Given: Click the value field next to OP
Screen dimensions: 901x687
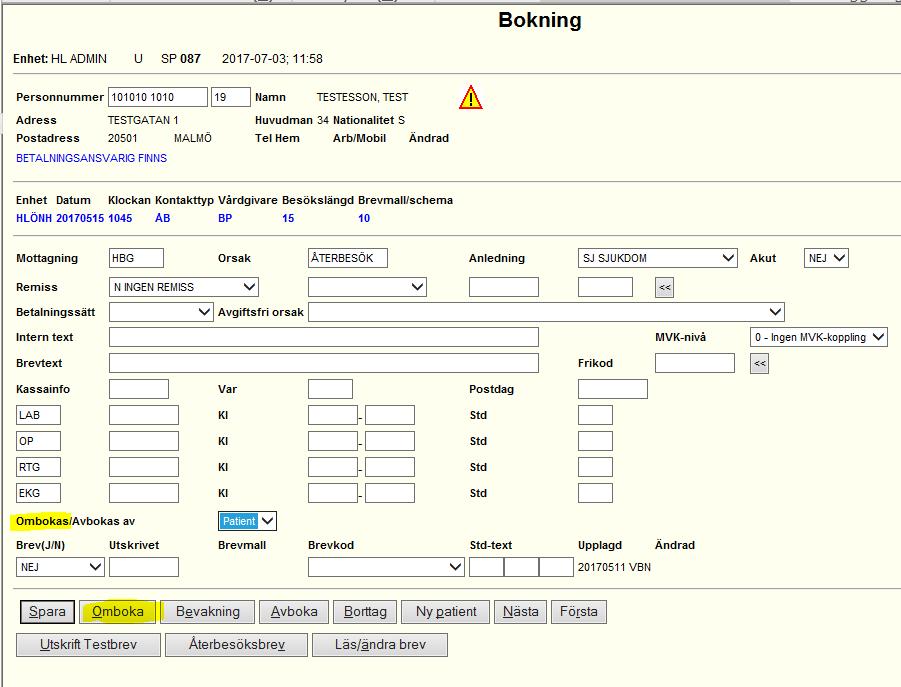Looking at the screenshot, I should tap(144, 441).
